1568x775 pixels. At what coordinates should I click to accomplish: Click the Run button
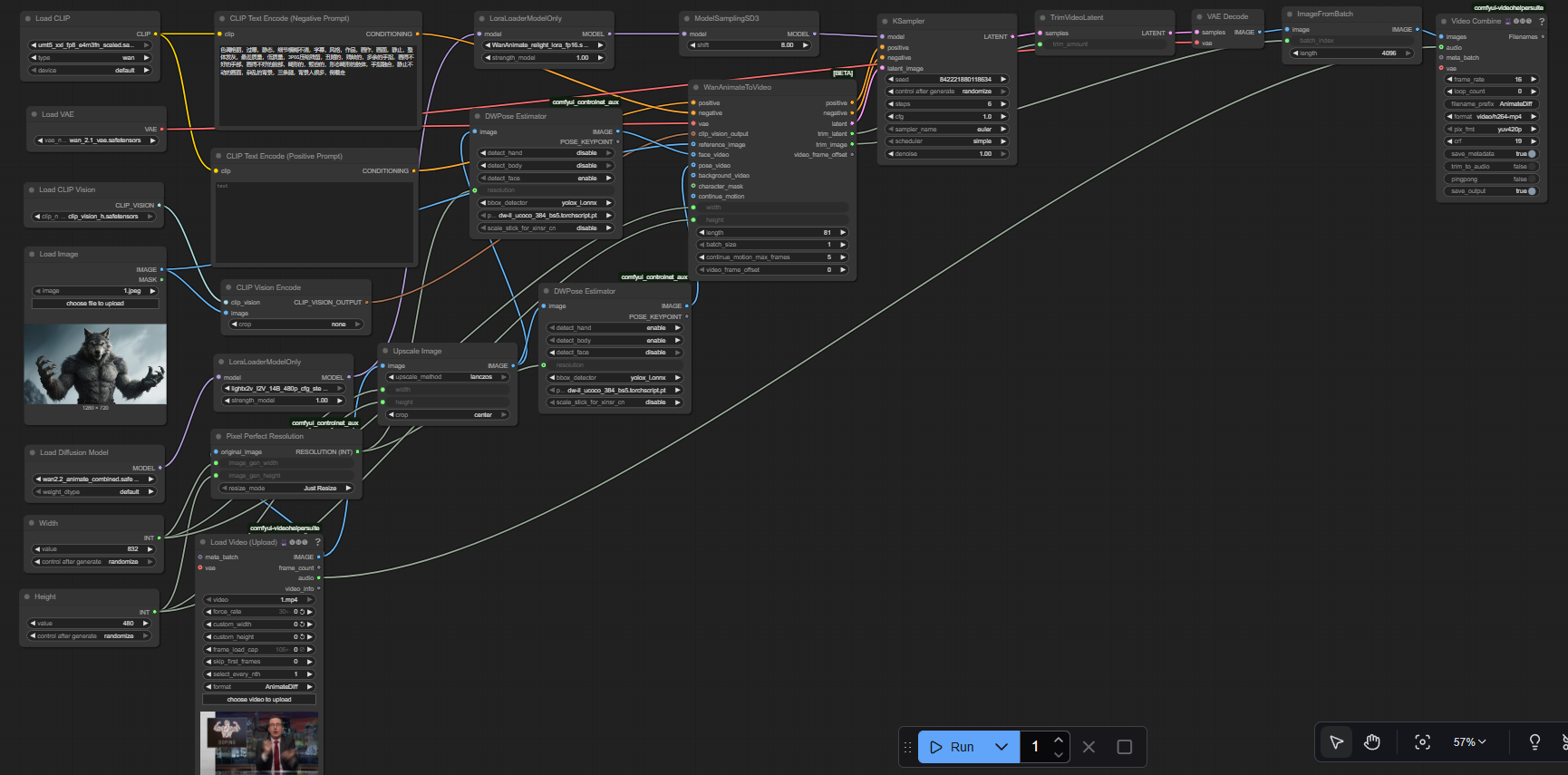point(952,747)
